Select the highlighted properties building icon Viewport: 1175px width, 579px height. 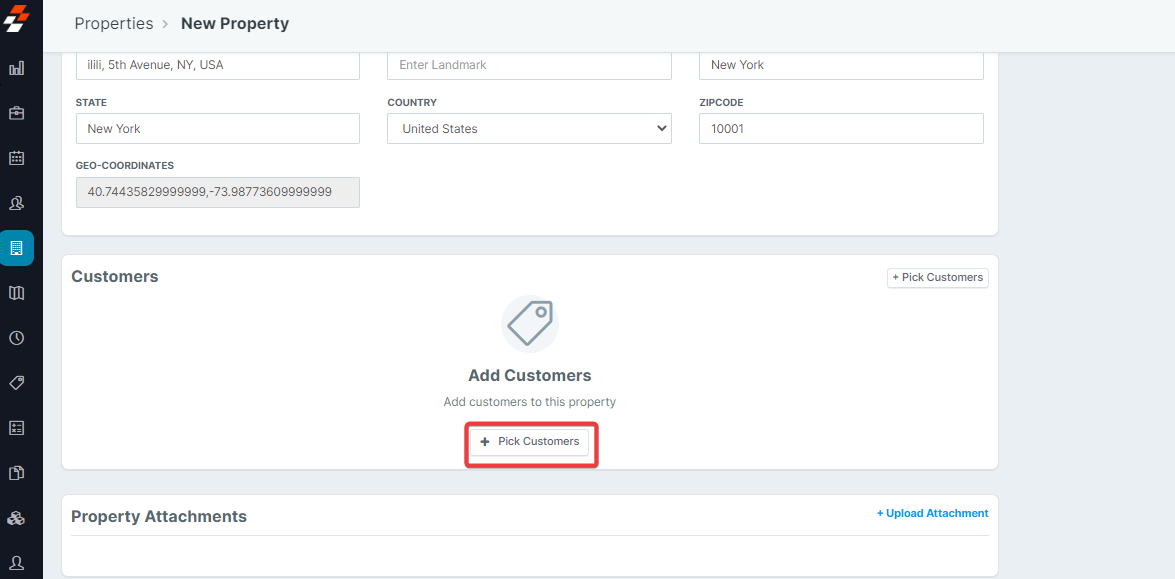coord(17,248)
